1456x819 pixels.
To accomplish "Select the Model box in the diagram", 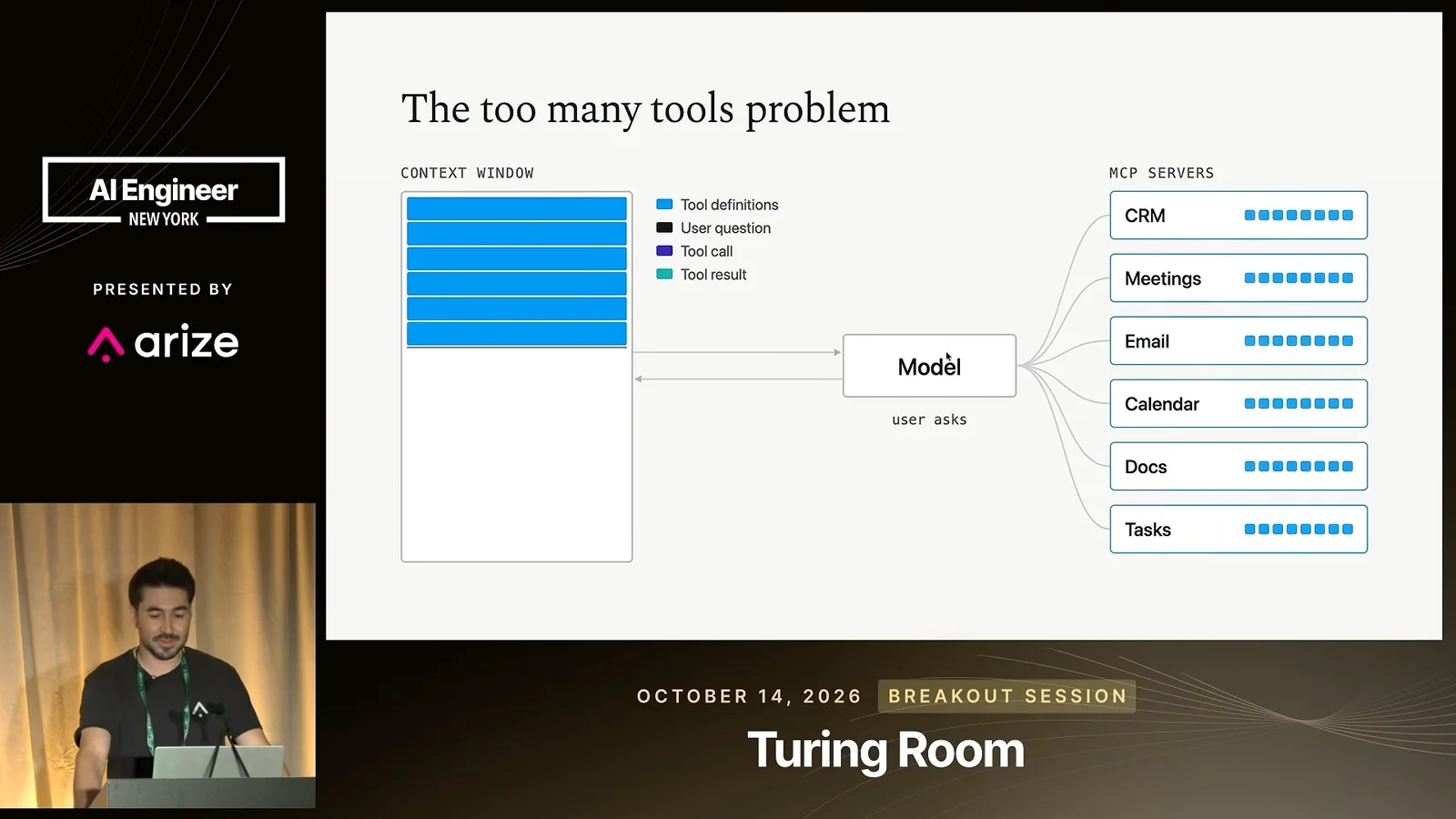I will 929,366.
